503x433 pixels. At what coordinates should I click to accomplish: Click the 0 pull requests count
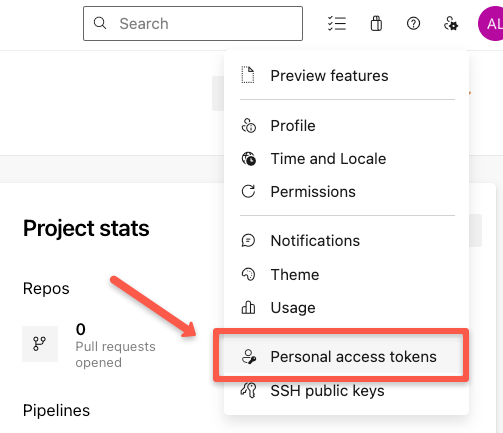point(81,330)
